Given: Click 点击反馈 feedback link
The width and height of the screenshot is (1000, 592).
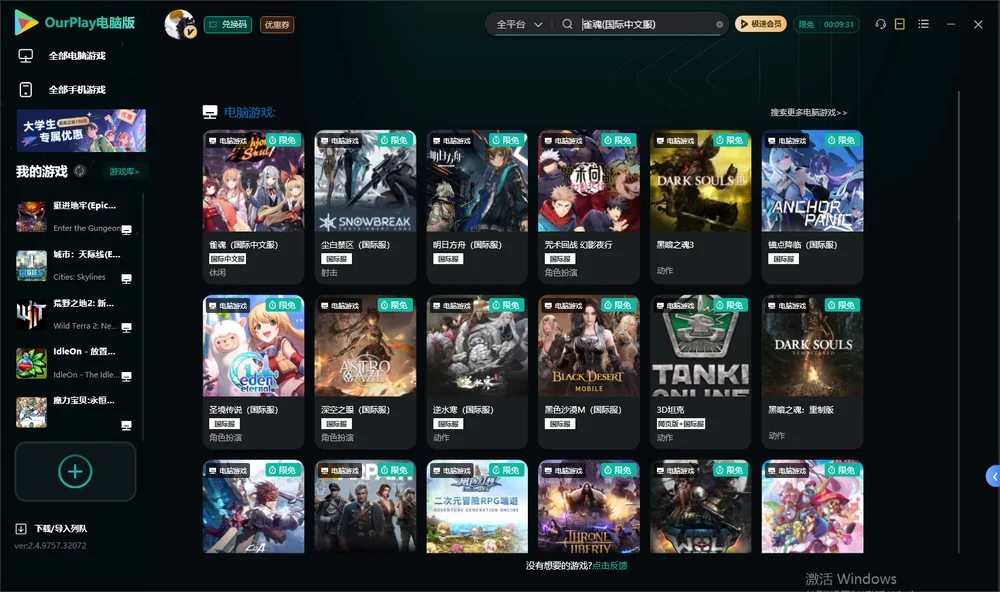Looking at the screenshot, I should click(610, 565).
